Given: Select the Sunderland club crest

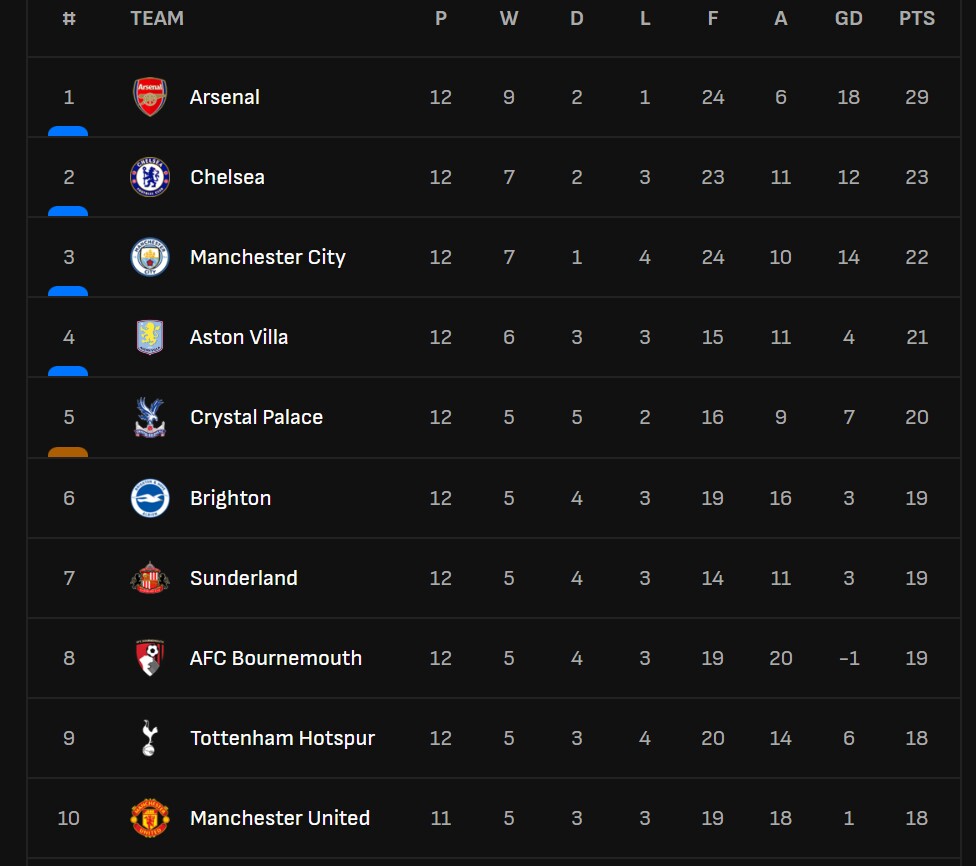Looking at the screenshot, I should 150,578.
